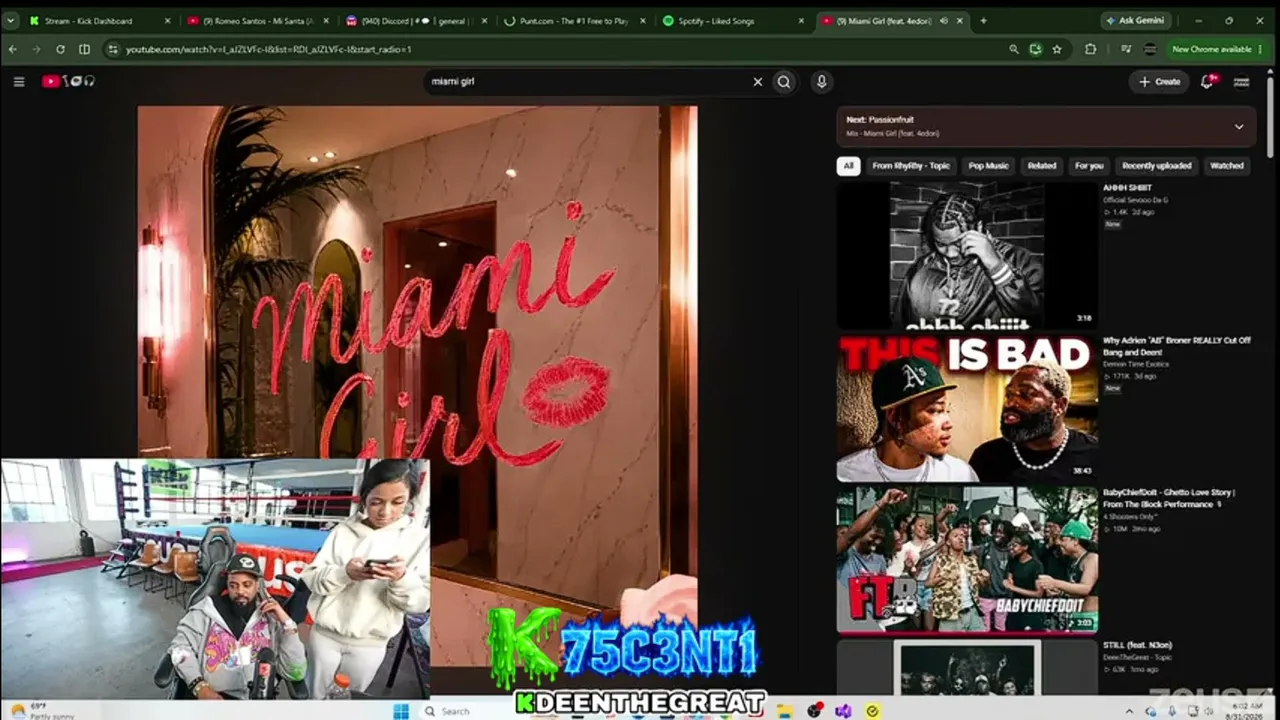This screenshot has height=720, width=1280.
Task: Open the Chrome tab search dropdown
Action: [x=11, y=20]
